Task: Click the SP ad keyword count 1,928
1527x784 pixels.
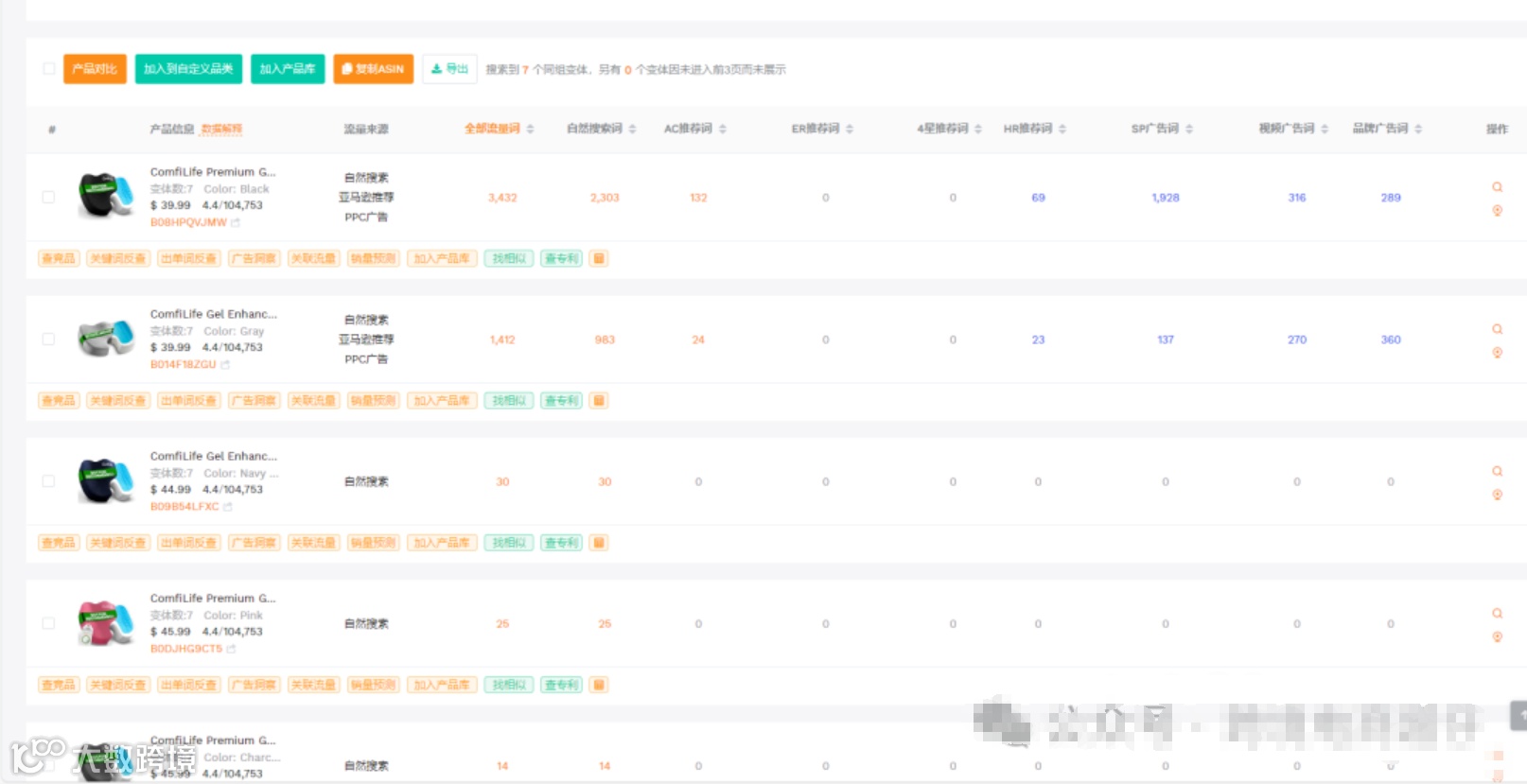Action: click(1166, 198)
